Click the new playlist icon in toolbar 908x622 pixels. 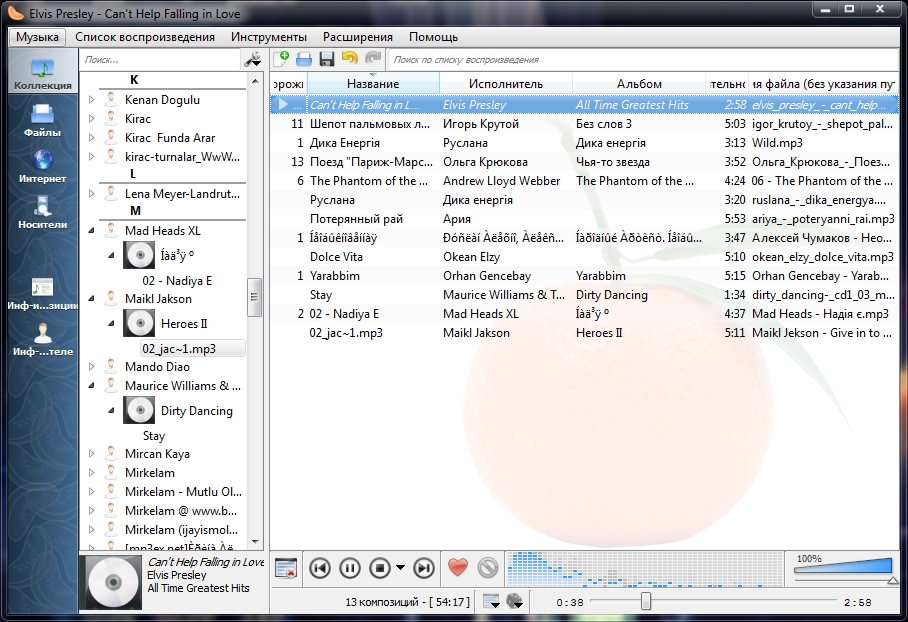pos(282,60)
